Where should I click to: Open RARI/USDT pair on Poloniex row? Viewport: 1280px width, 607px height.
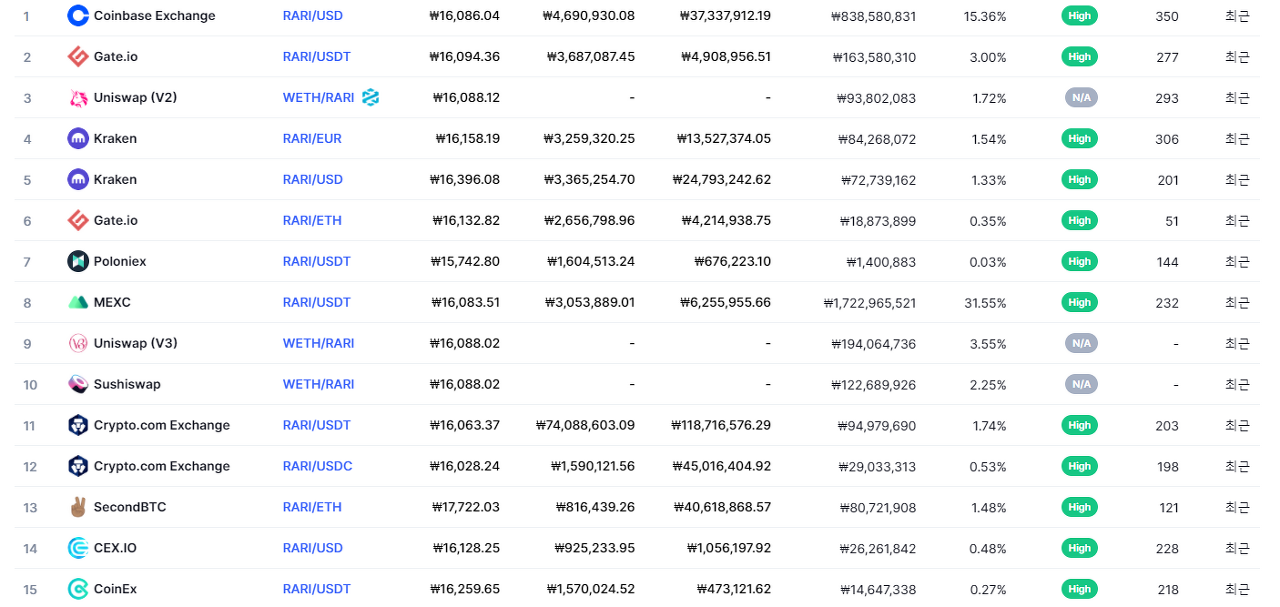[317, 262]
